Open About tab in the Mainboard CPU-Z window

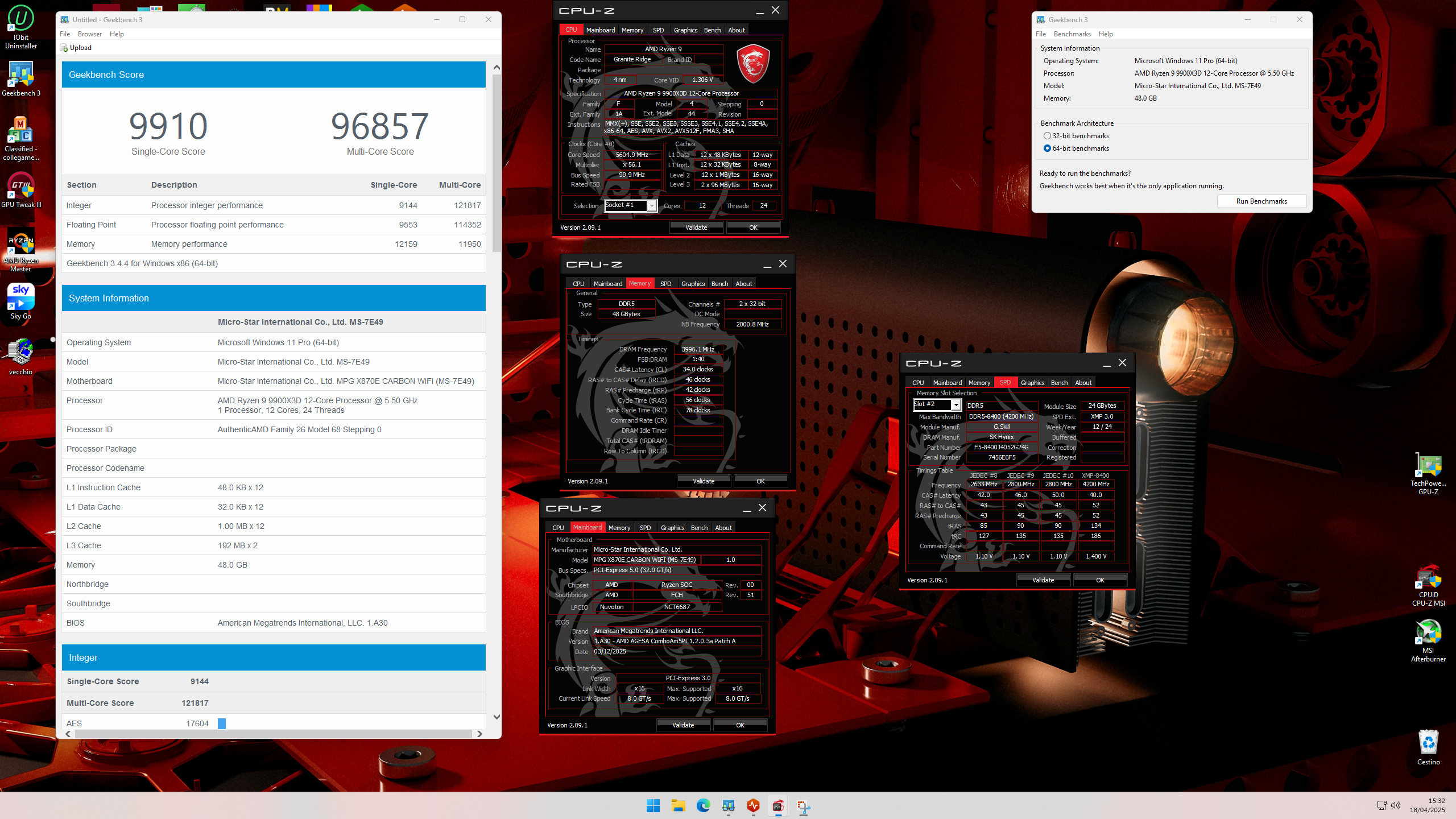tap(723, 528)
